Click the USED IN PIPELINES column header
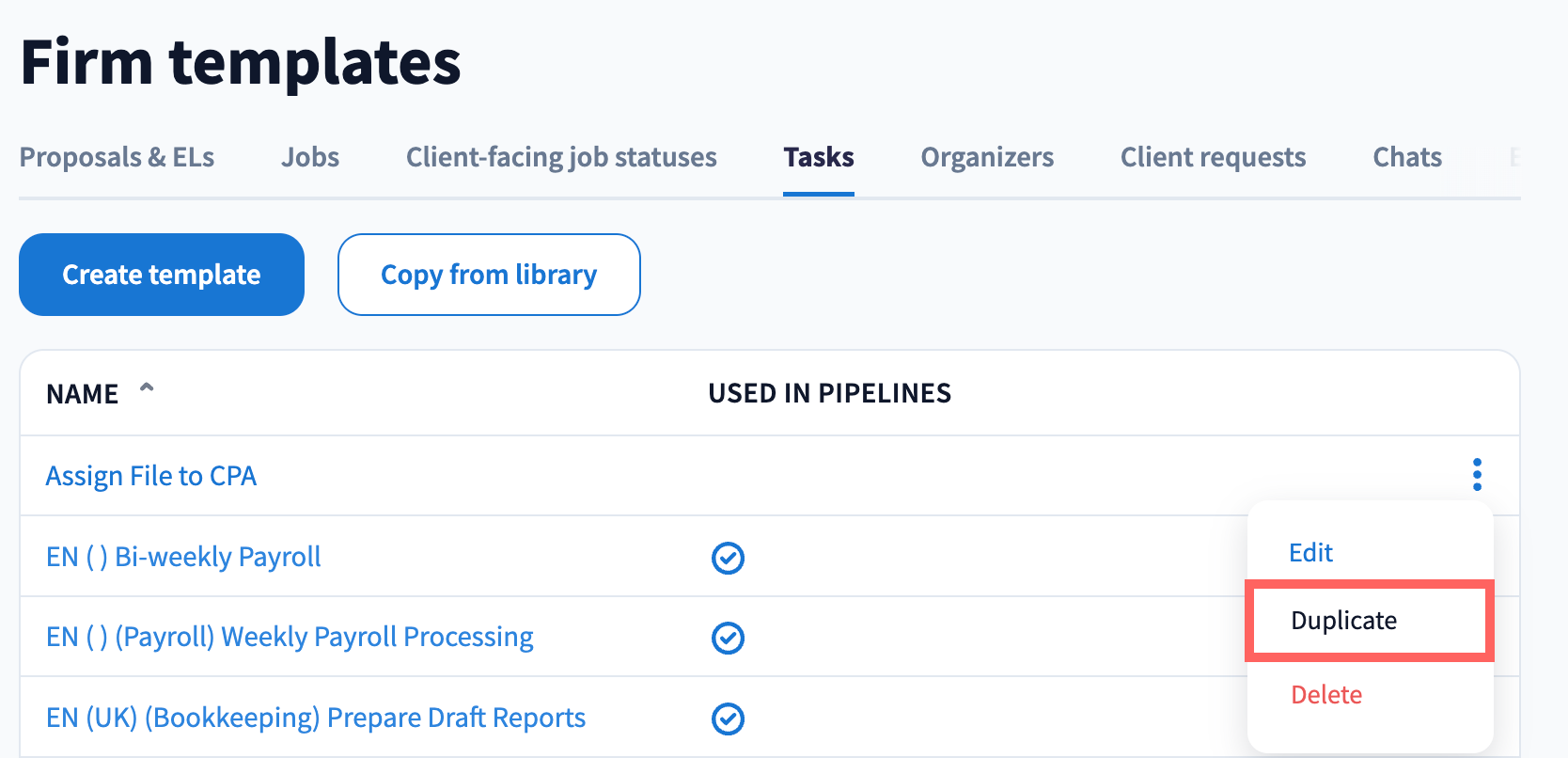 click(829, 393)
